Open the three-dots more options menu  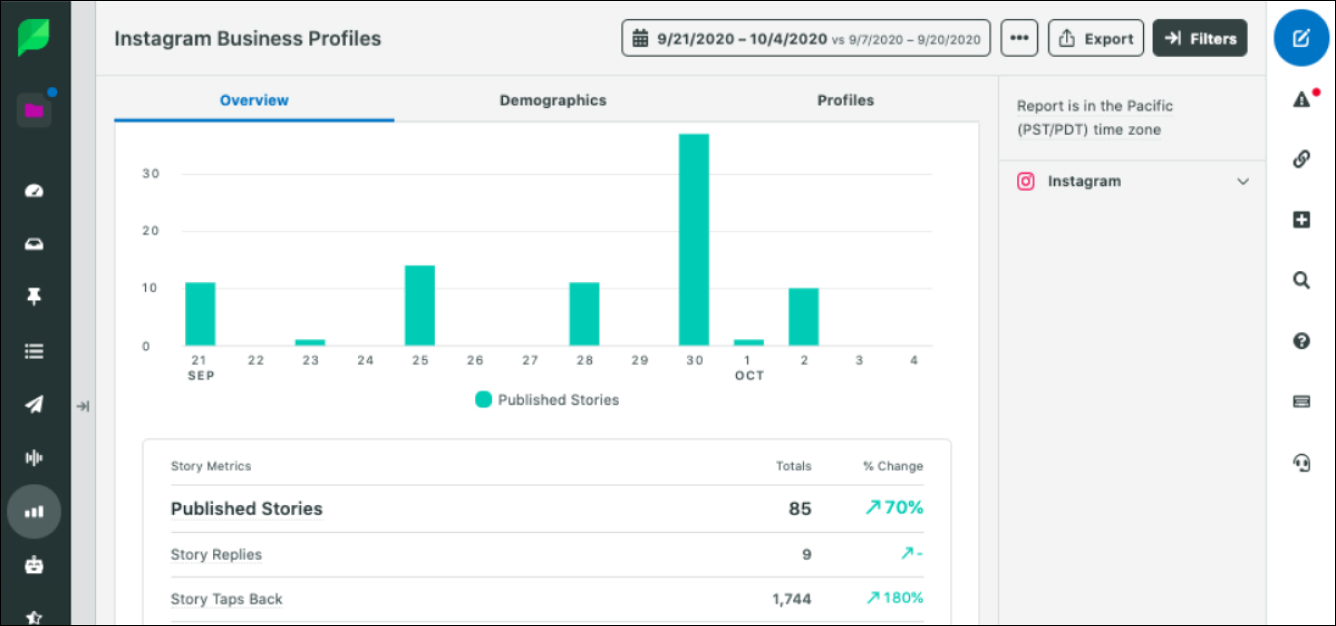tap(1019, 39)
